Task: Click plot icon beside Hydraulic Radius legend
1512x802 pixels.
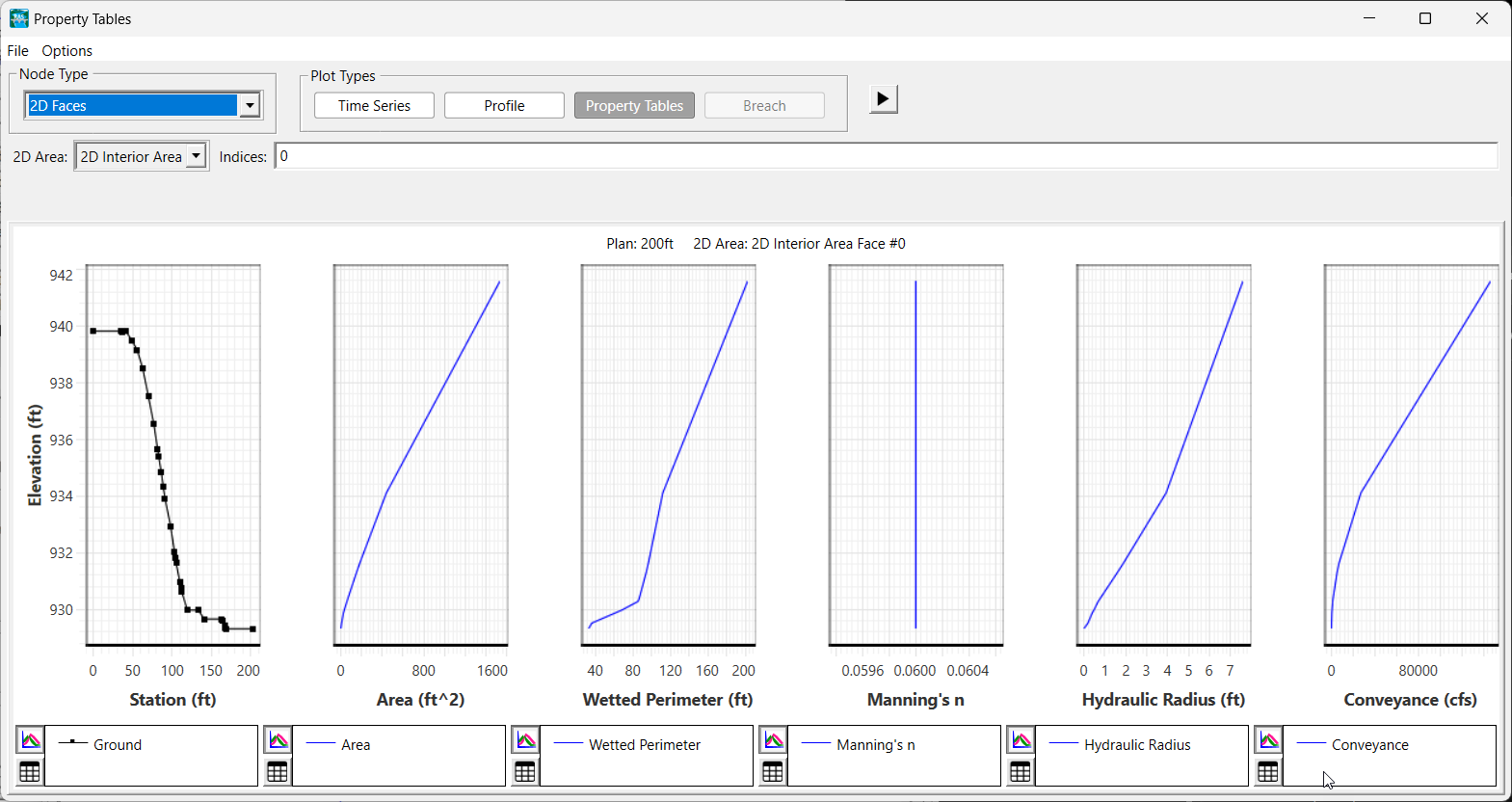Action: pos(1021,740)
